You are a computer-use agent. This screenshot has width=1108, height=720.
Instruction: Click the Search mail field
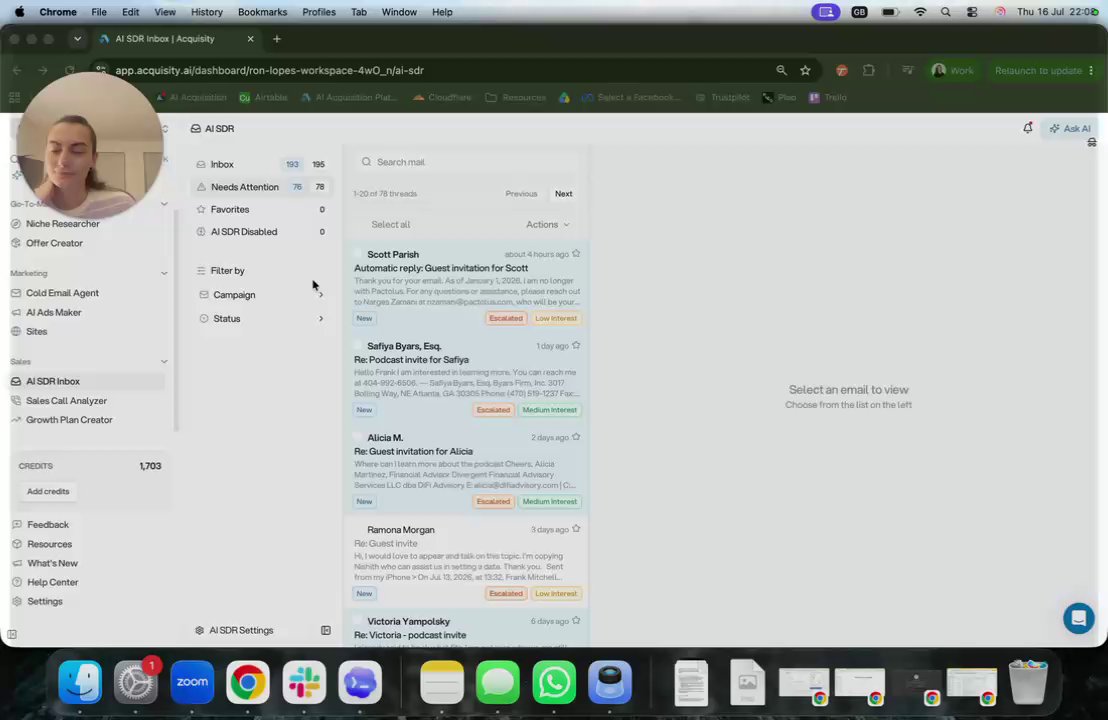467,162
